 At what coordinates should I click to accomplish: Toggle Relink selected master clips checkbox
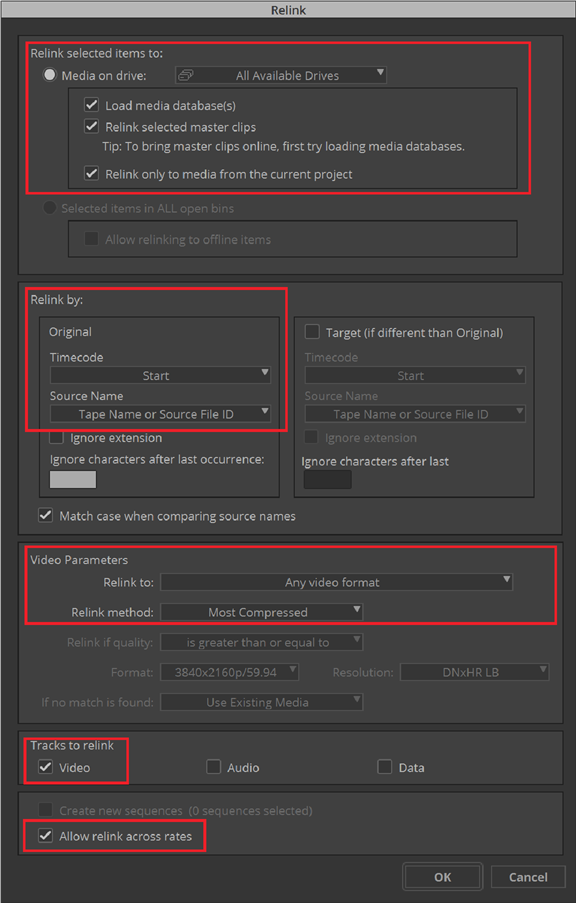tap(92, 127)
